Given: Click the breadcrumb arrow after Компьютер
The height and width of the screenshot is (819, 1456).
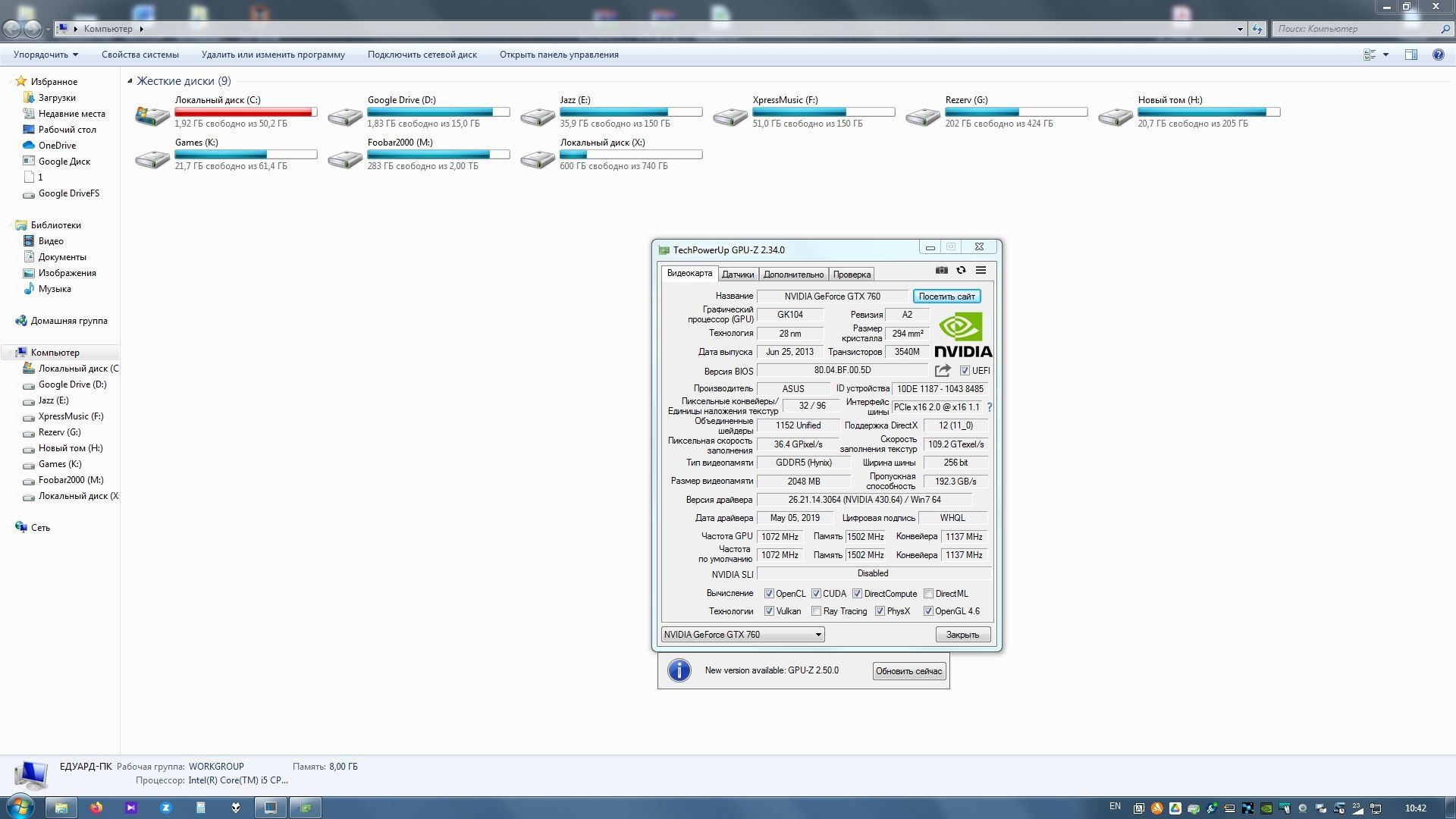Looking at the screenshot, I should click(x=141, y=29).
